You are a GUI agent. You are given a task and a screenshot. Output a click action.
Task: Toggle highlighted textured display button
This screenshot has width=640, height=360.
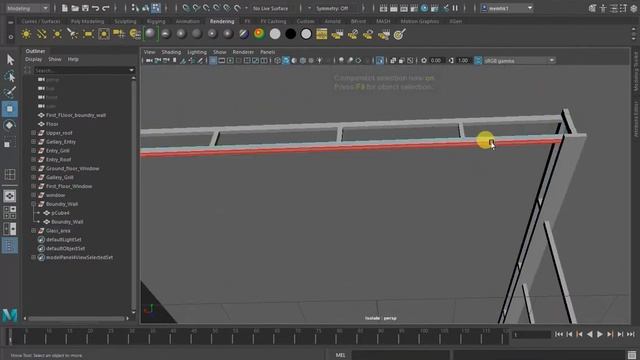286,60
